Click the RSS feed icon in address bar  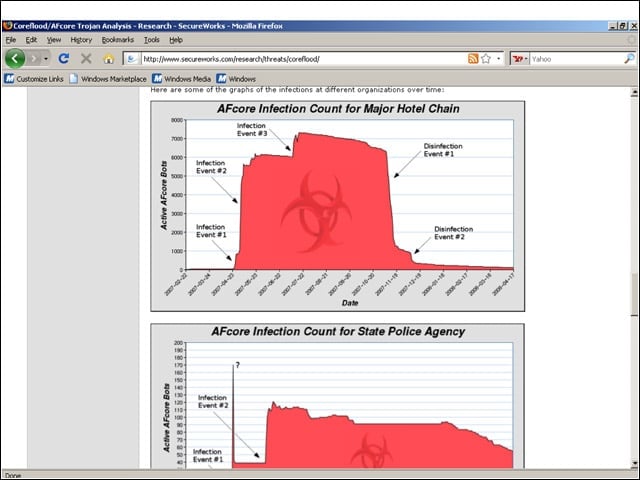tap(473, 59)
